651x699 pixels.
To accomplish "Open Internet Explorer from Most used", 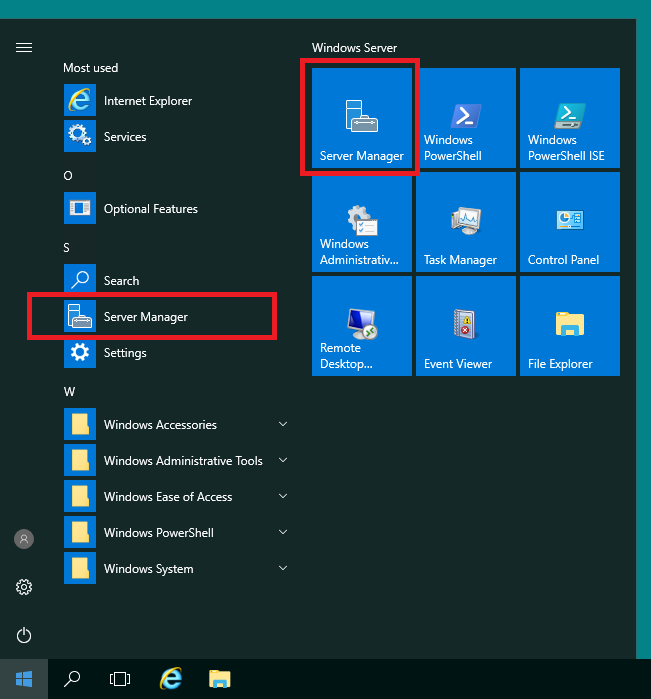I will click(x=175, y=100).
